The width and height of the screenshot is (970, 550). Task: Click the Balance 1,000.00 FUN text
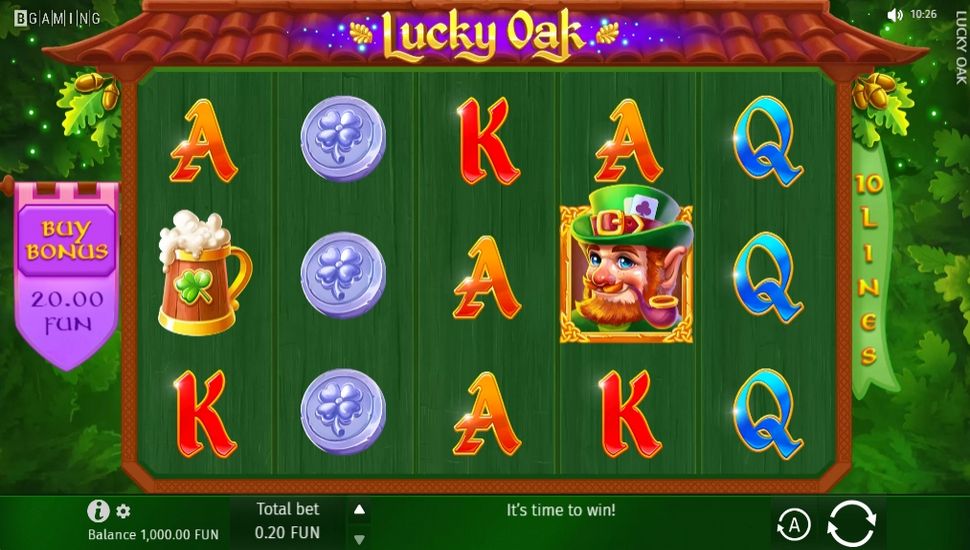(x=153, y=535)
